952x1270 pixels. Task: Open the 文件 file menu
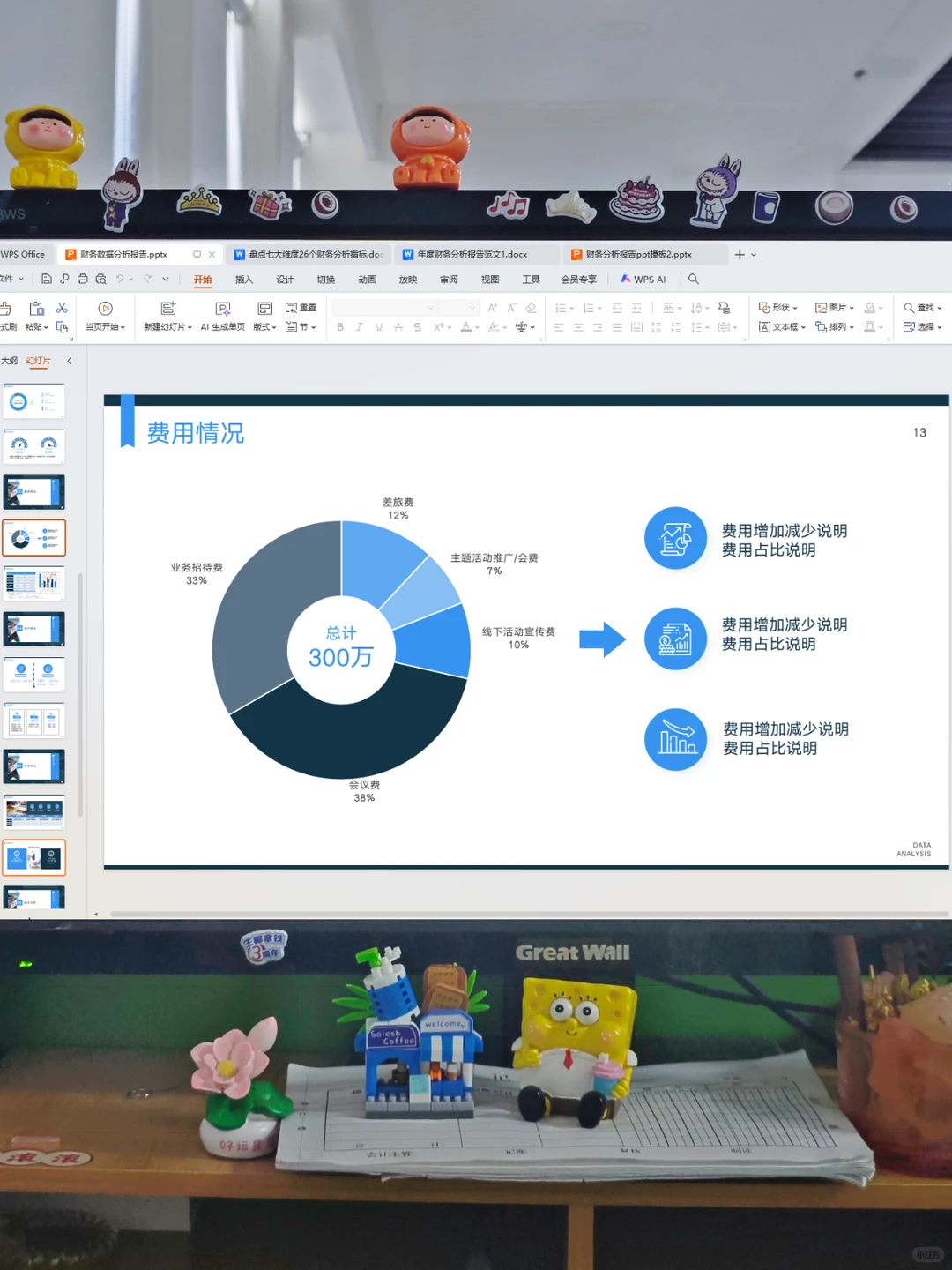[11, 280]
